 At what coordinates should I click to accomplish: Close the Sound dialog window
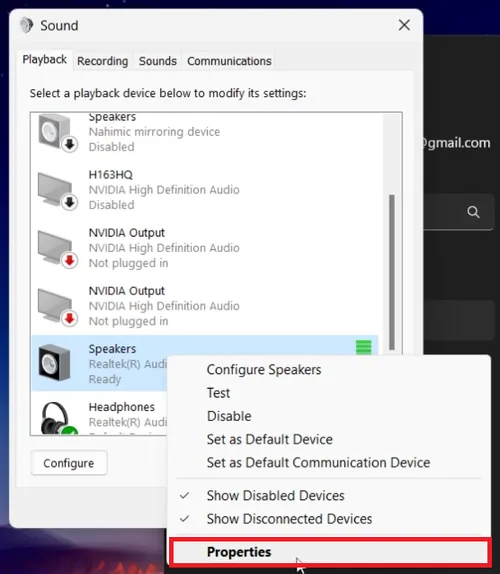[404, 25]
